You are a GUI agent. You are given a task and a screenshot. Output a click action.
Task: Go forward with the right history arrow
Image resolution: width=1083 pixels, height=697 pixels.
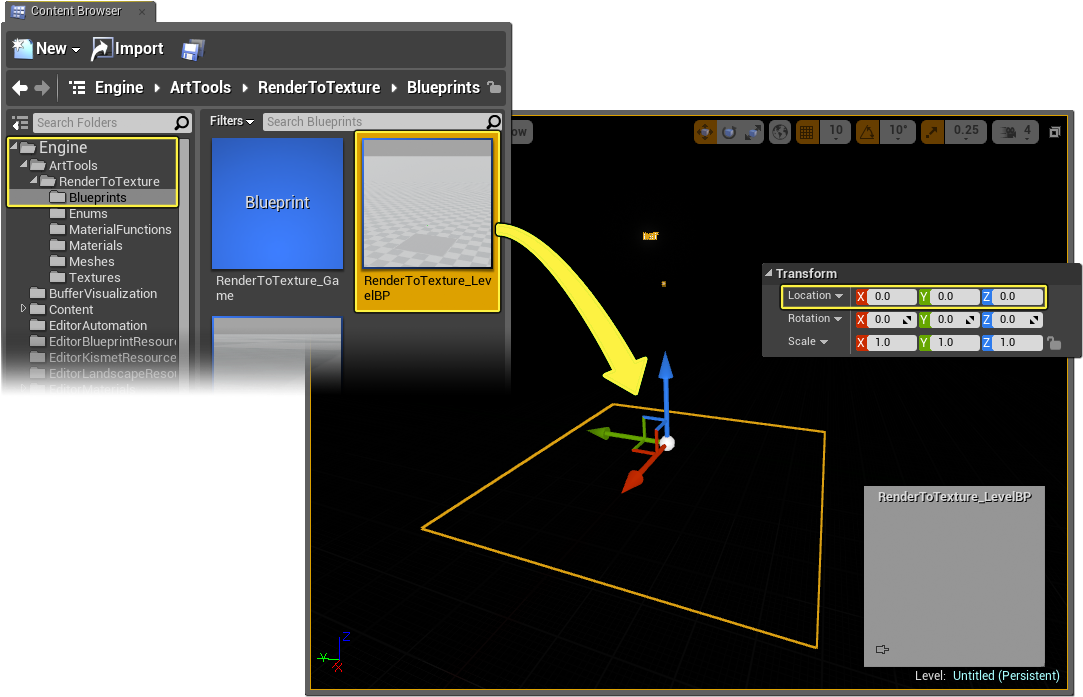(42, 88)
